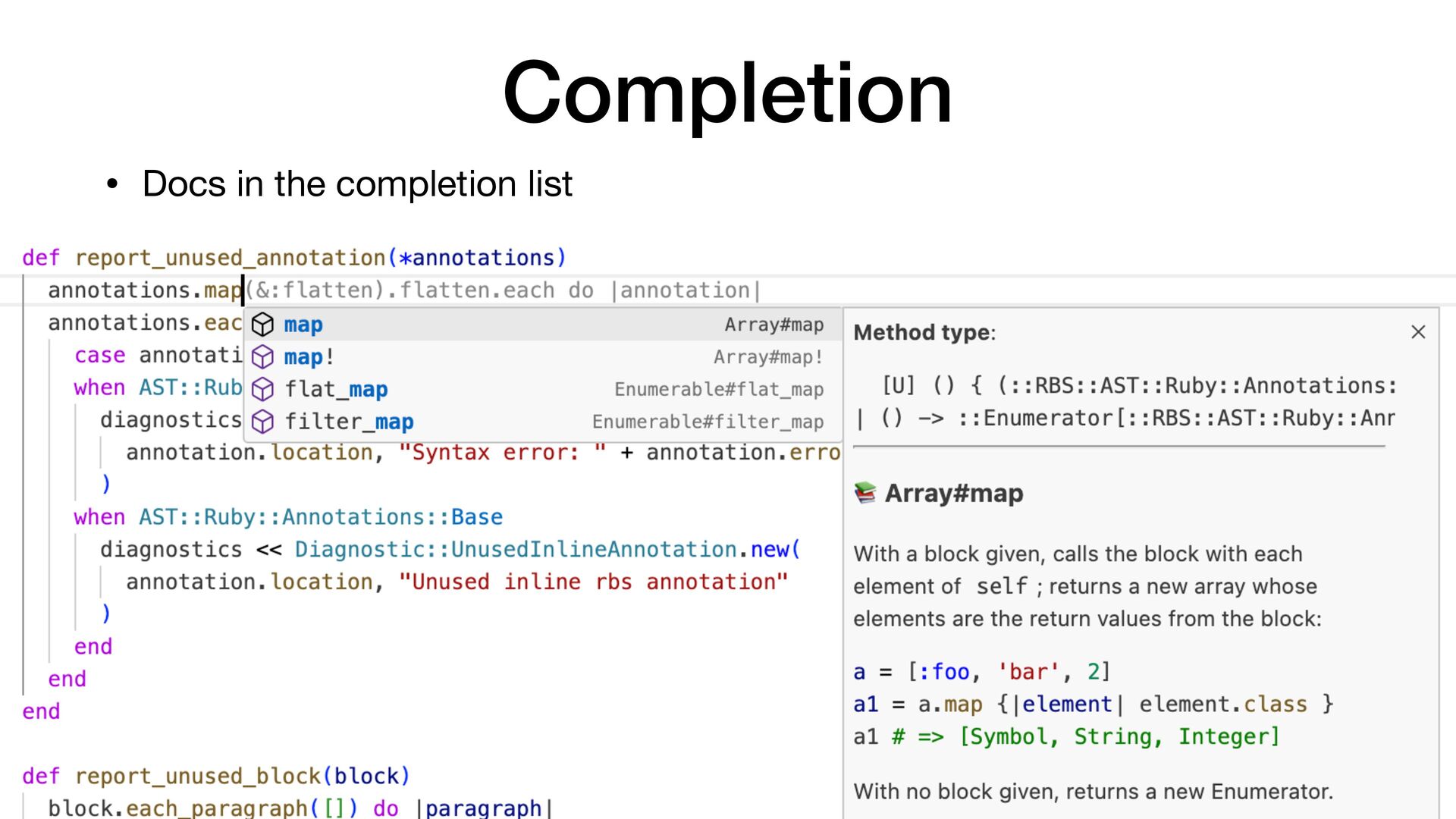Click the report_unused_annotation method name

(230, 258)
